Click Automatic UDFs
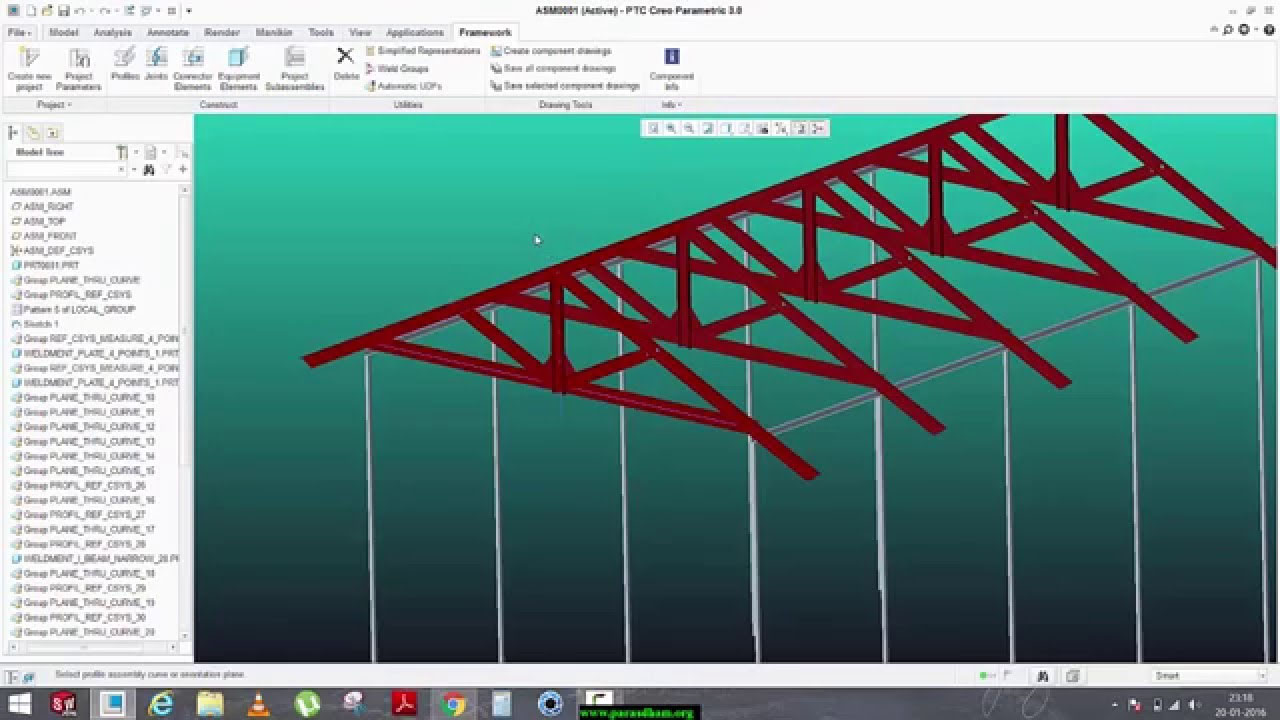Screen dimensions: 1280x720 click(403, 87)
